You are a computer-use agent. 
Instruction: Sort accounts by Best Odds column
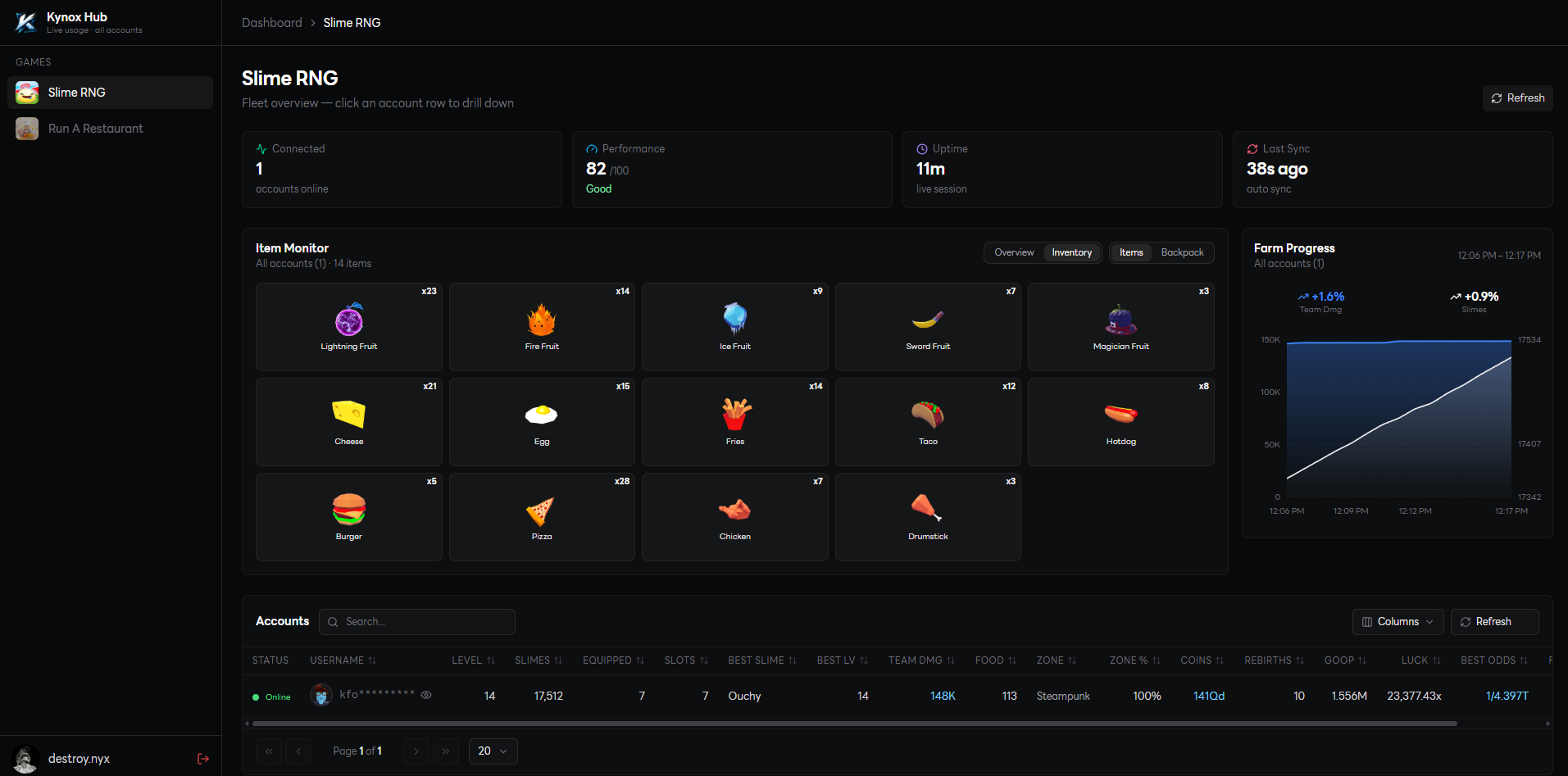(x=1494, y=660)
